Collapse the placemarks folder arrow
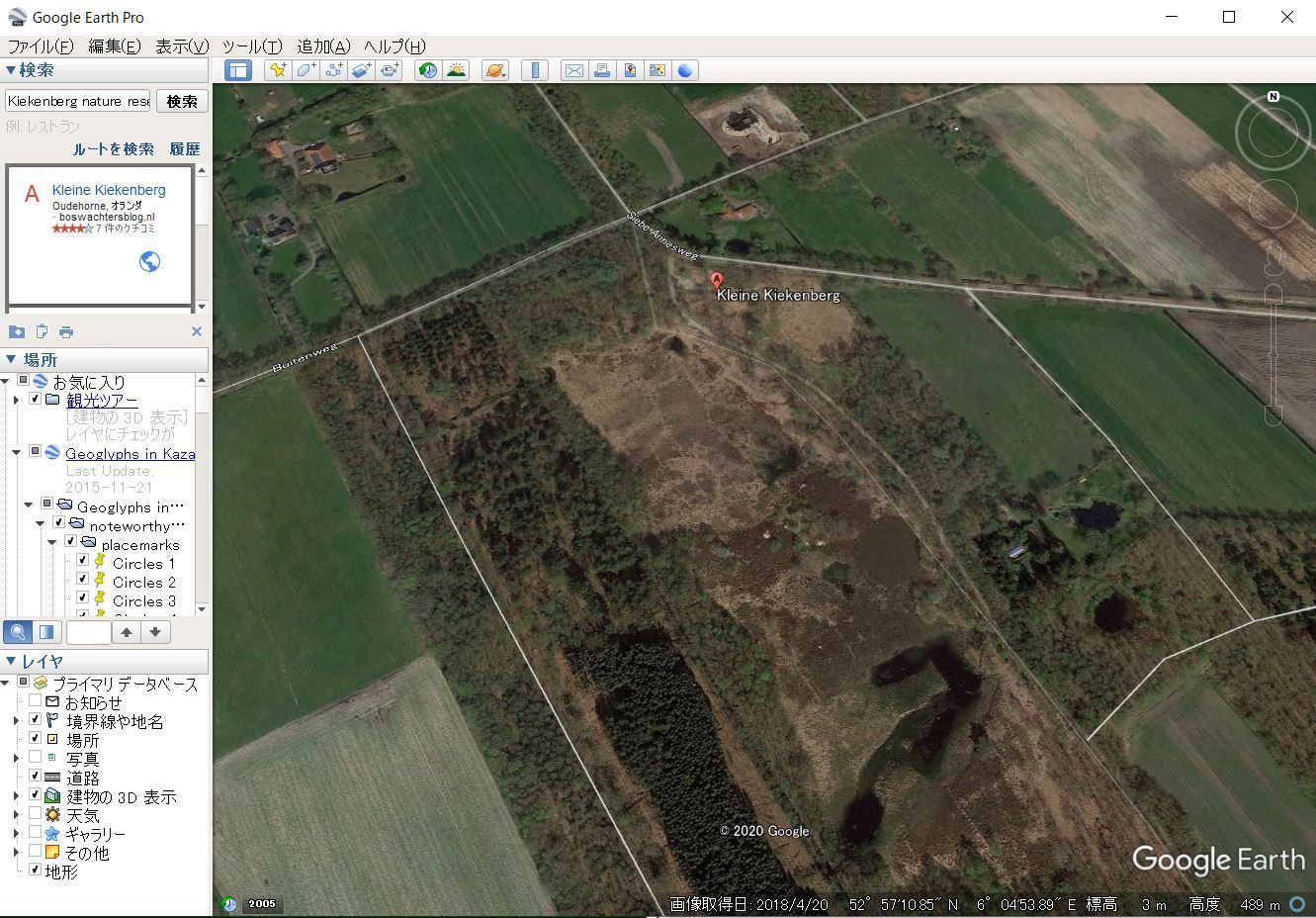Screen dimensions: 1316x918 (x=52, y=543)
